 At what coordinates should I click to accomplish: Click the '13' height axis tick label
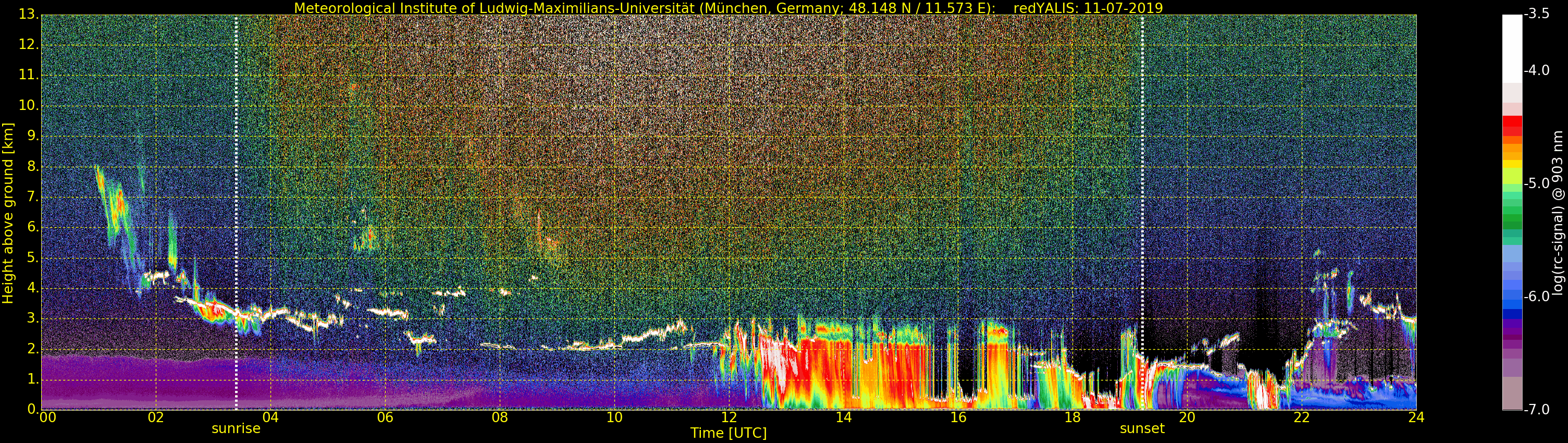pyautogui.click(x=28, y=15)
